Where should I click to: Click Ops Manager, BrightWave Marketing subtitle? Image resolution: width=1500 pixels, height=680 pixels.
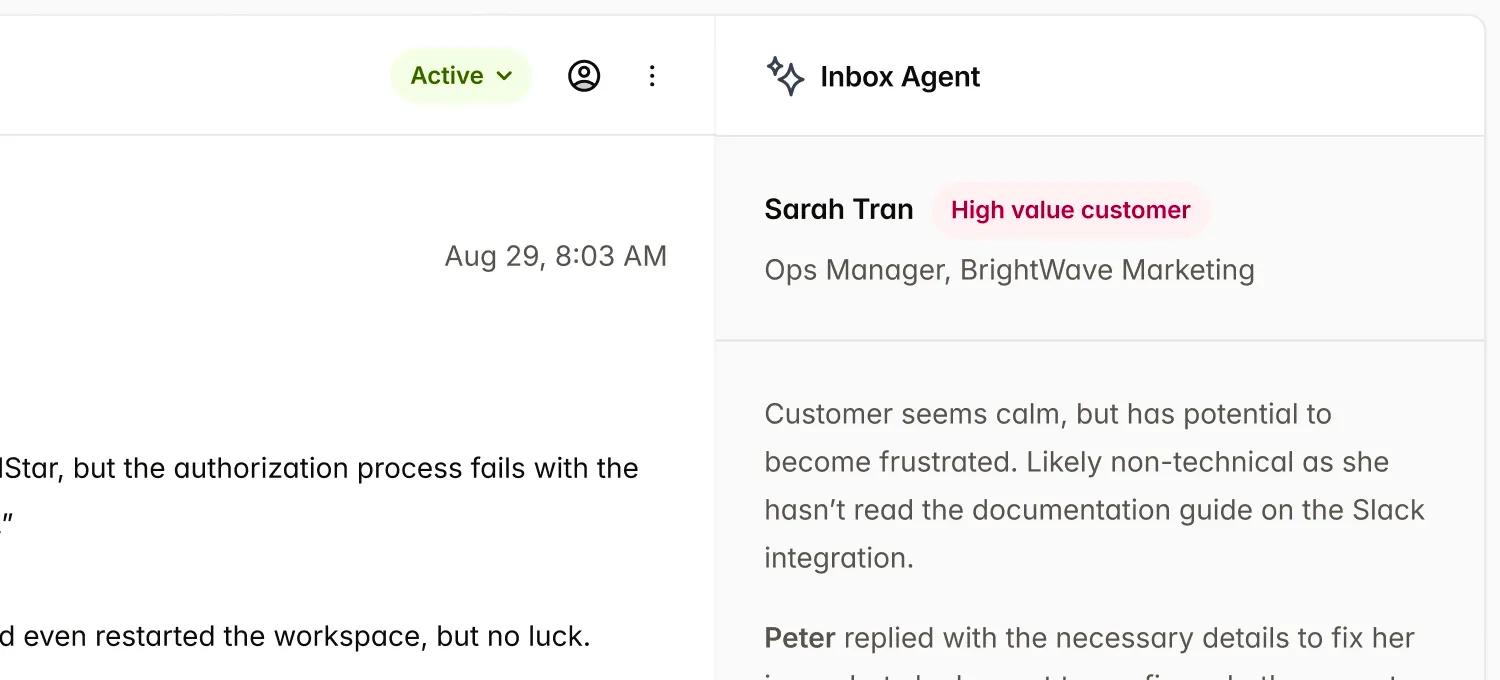1009,270
